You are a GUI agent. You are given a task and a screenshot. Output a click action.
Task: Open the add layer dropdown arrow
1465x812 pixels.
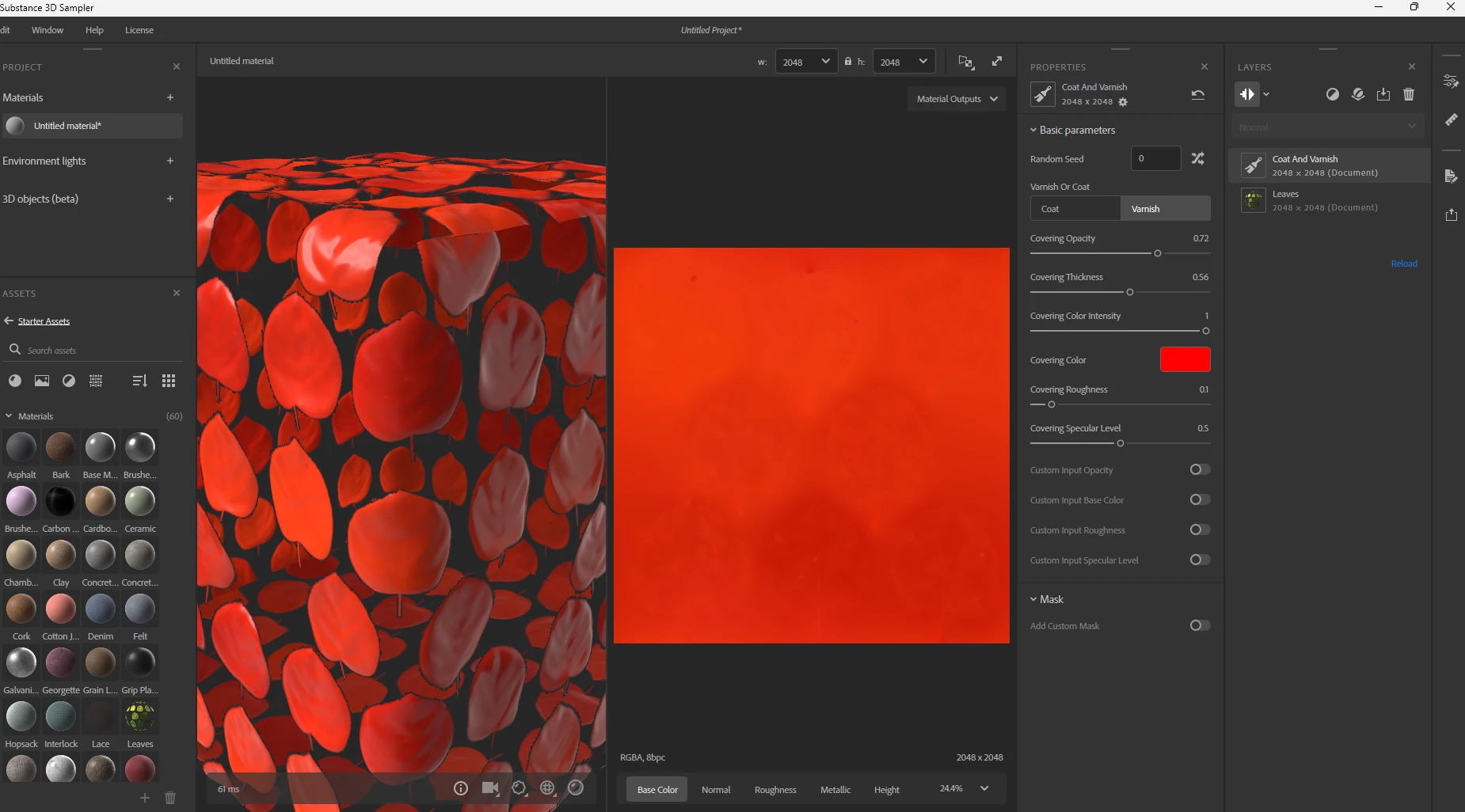click(1266, 94)
